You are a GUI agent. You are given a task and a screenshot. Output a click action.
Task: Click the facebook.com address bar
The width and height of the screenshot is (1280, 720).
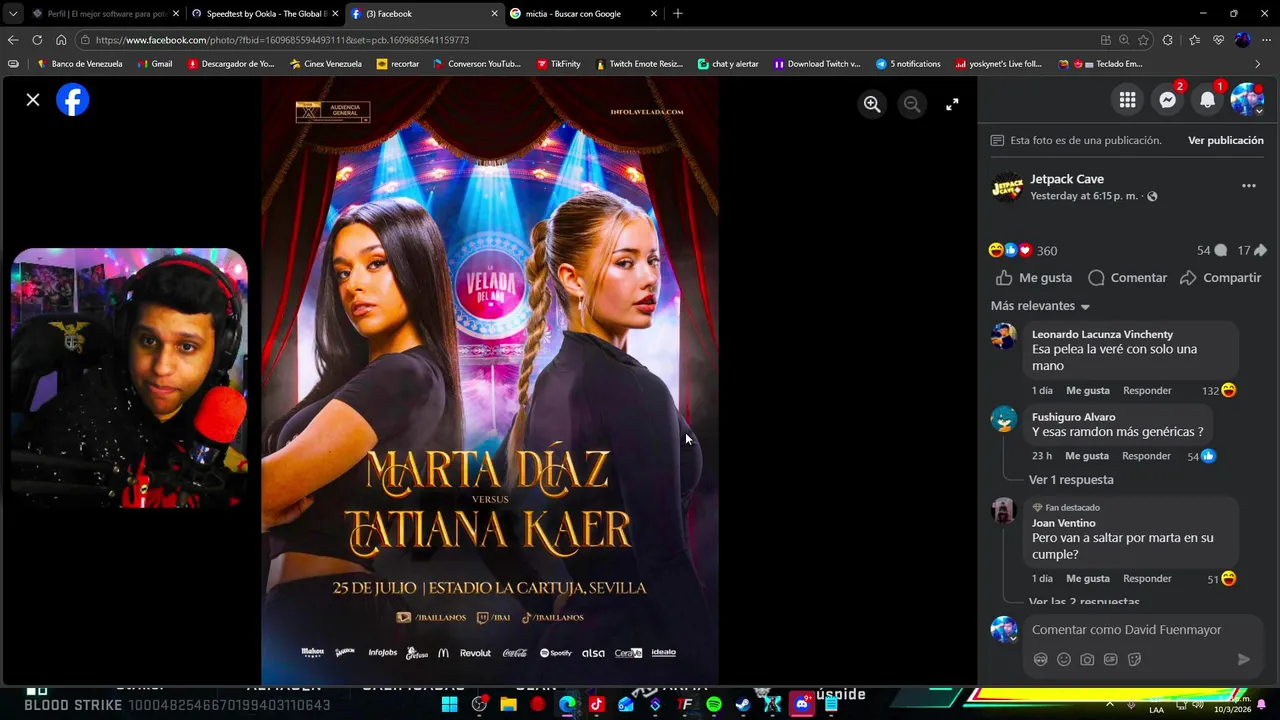(x=590, y=40)
